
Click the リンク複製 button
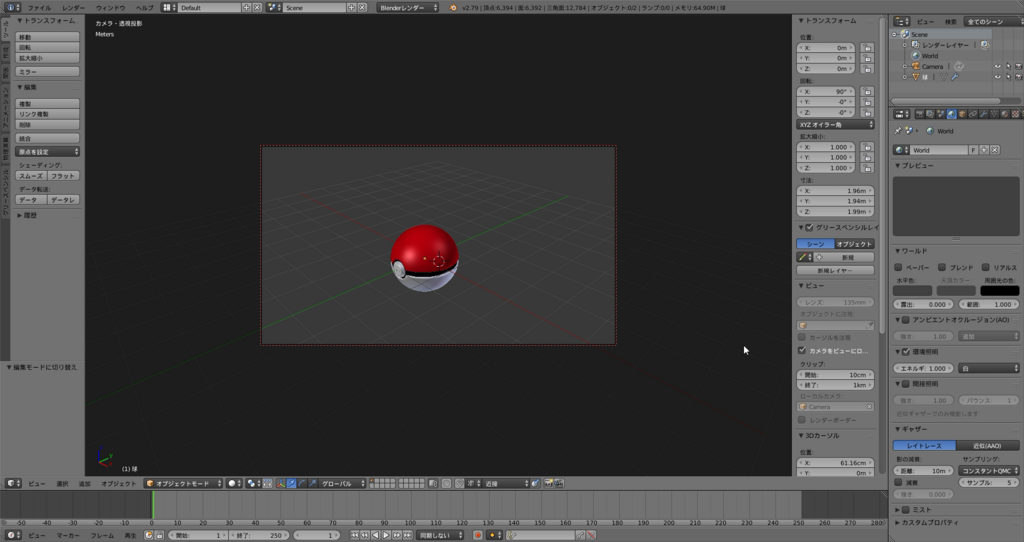point(47,114)
